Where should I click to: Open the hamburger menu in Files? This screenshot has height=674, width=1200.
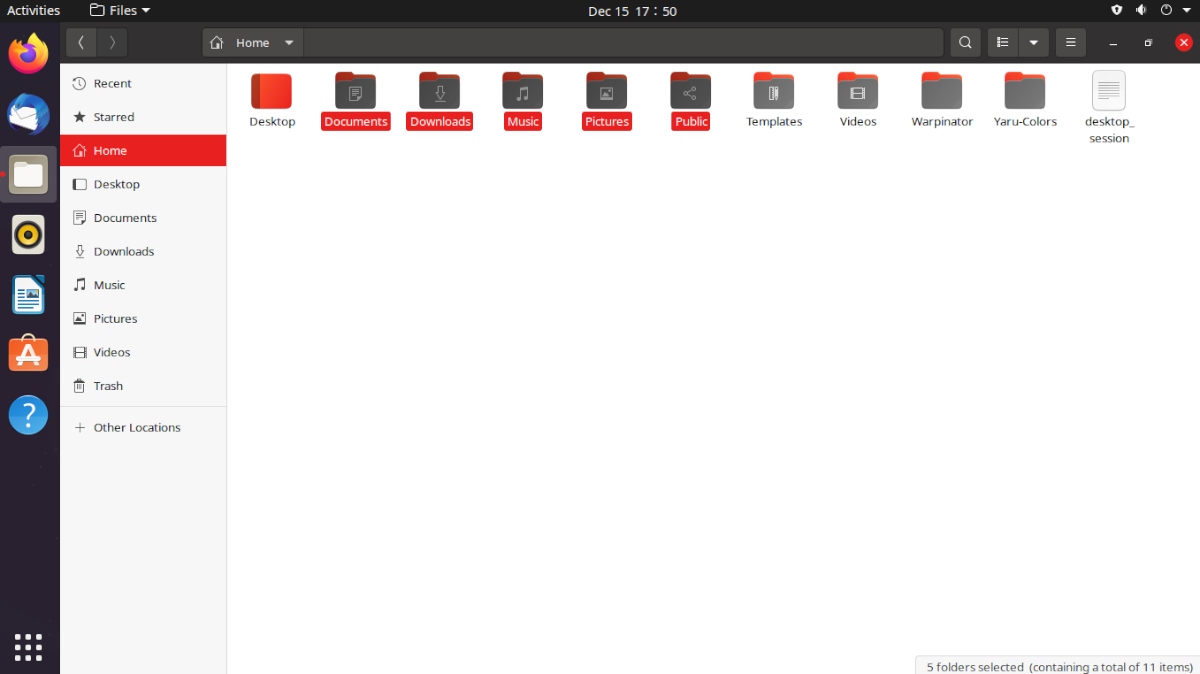1070,42
